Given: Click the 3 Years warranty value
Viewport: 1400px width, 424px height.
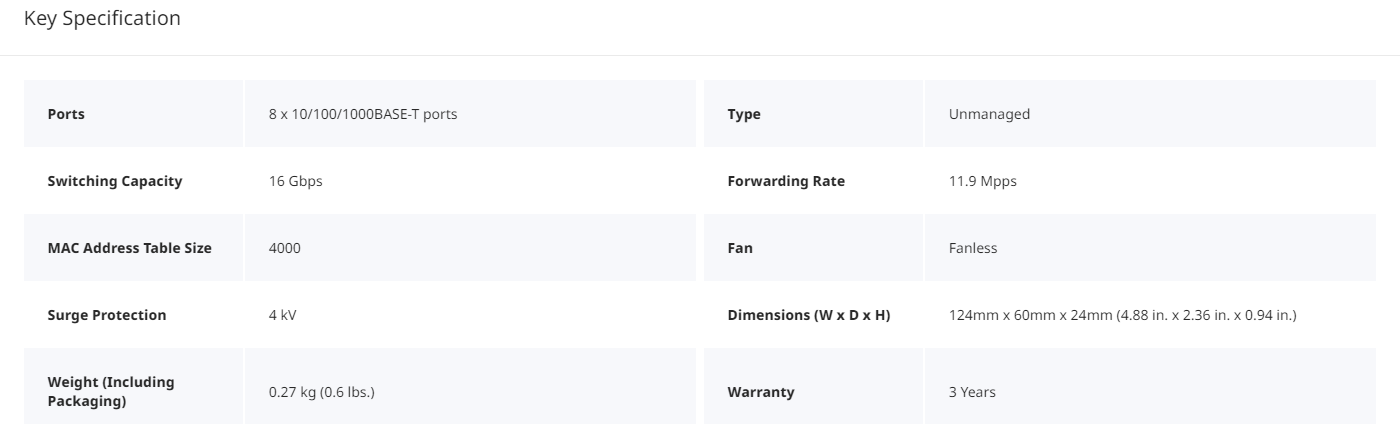Looking at the screenshot, I should coord(972,392).
